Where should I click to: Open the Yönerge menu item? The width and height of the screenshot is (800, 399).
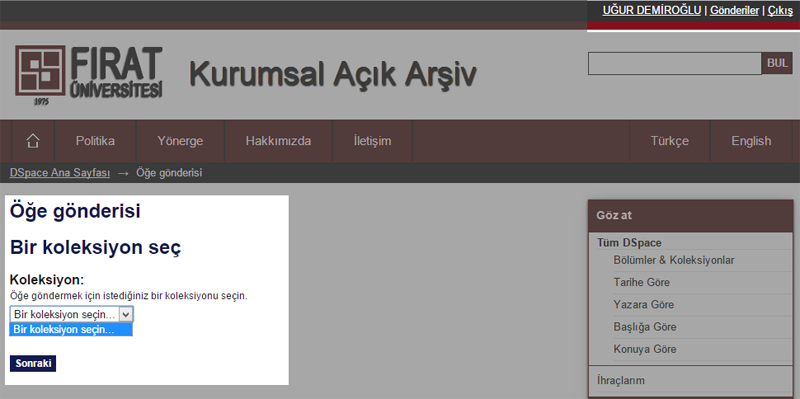[x=180, y=141]
